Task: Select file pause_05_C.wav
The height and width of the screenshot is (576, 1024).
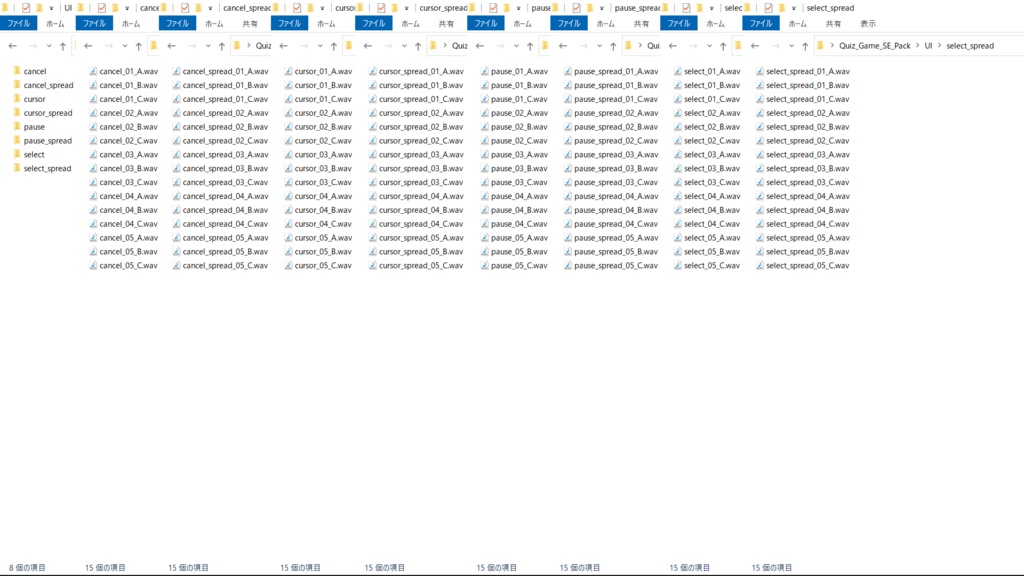Action: click(514, 266)
